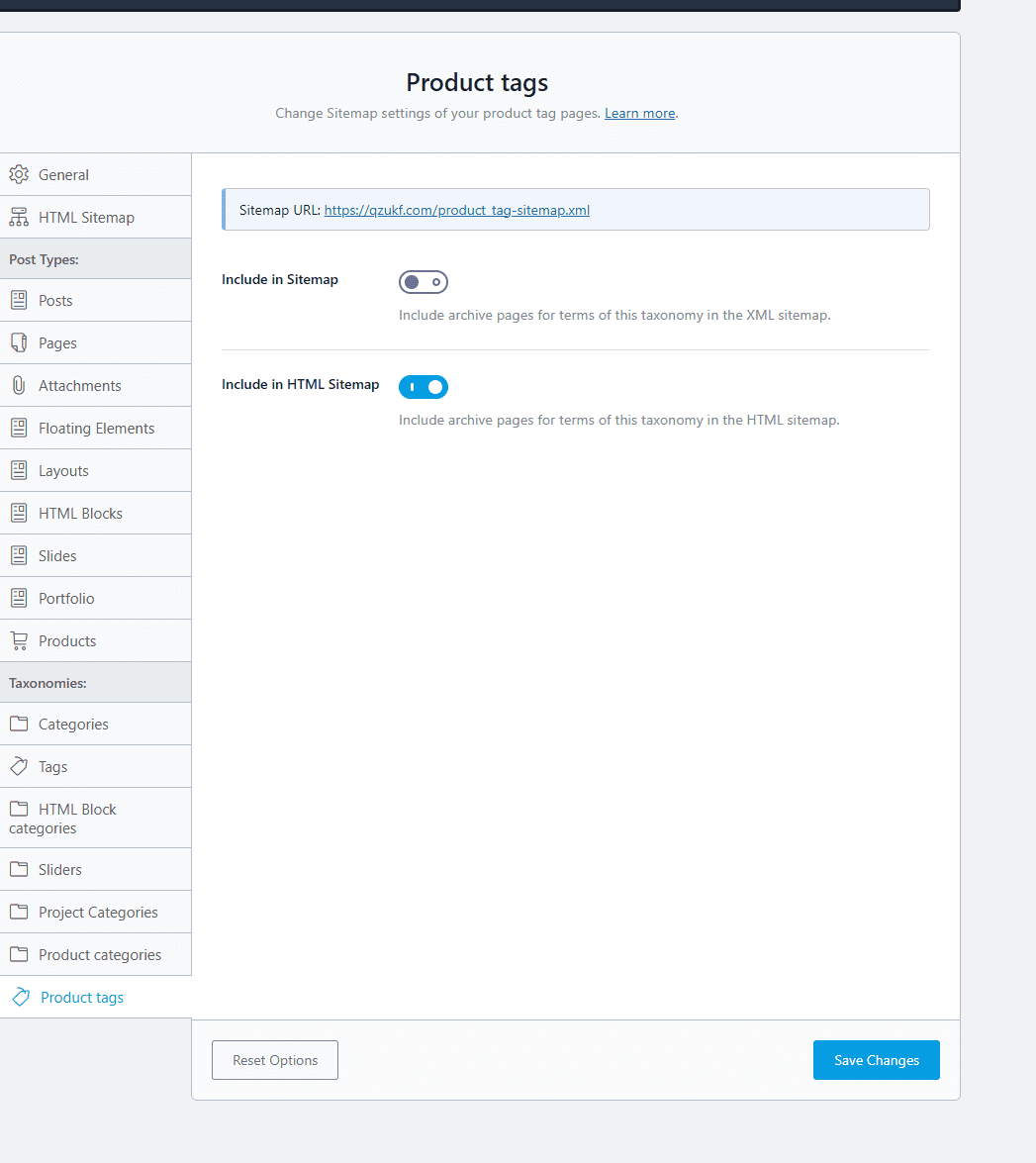Image resolution: width=1036 pixels, height=1163 pixels.
Task: Click the XML sitemap description text
Action: pos(614,315)
